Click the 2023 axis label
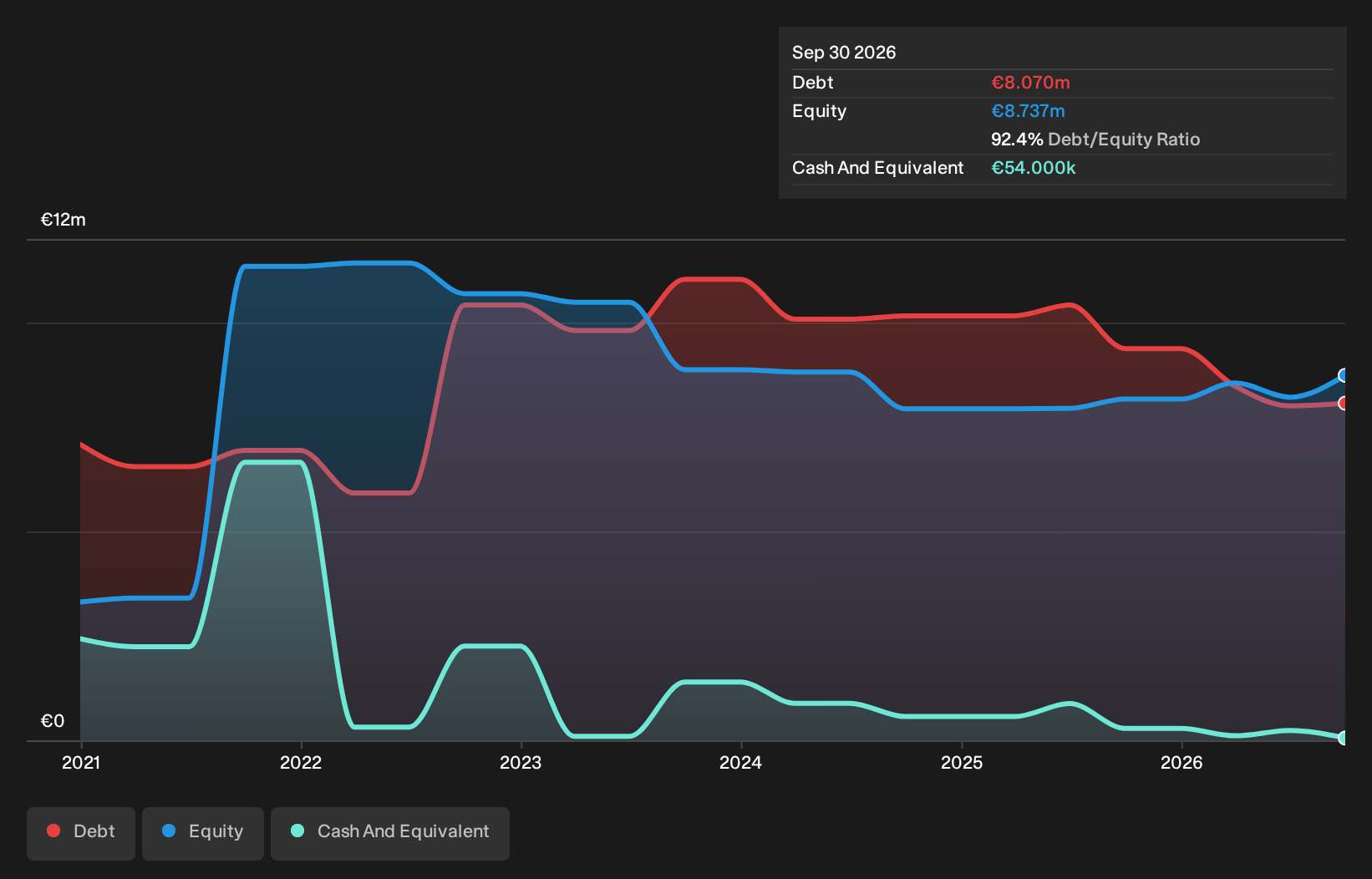The height and width of the screenshot is (879, 1372). coord(521,762)
